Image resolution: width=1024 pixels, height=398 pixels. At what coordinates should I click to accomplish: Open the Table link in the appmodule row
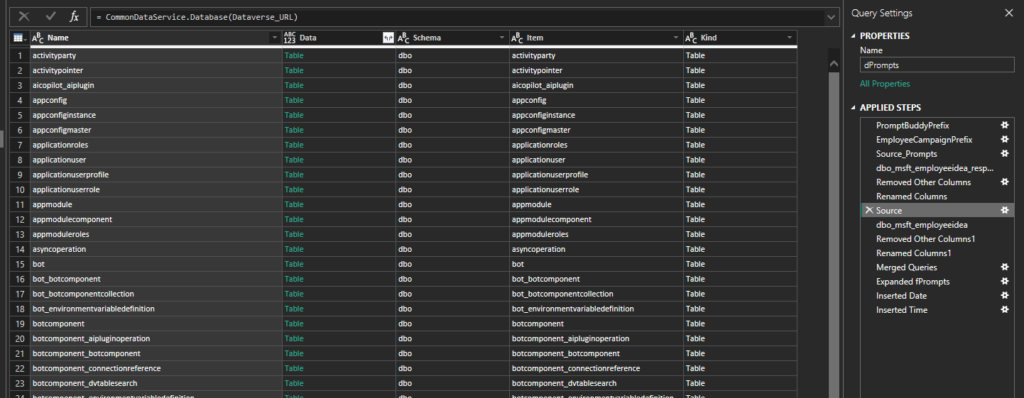click(294, 205)
